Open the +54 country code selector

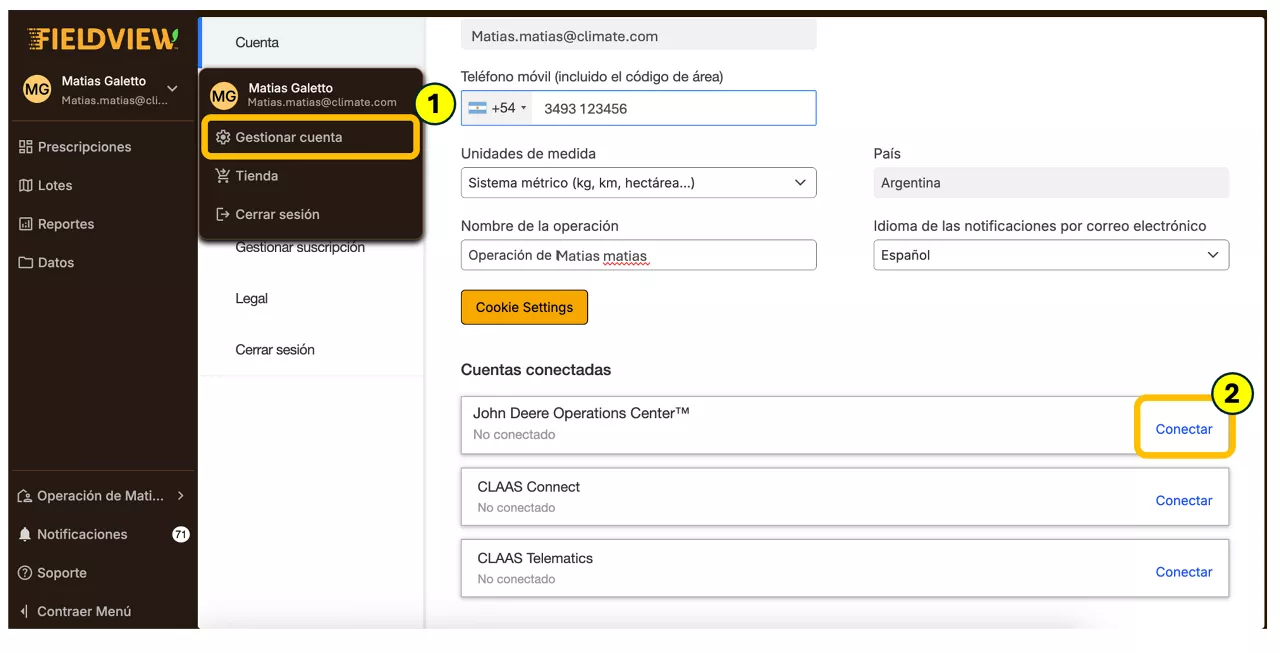[x=497, y=108]
